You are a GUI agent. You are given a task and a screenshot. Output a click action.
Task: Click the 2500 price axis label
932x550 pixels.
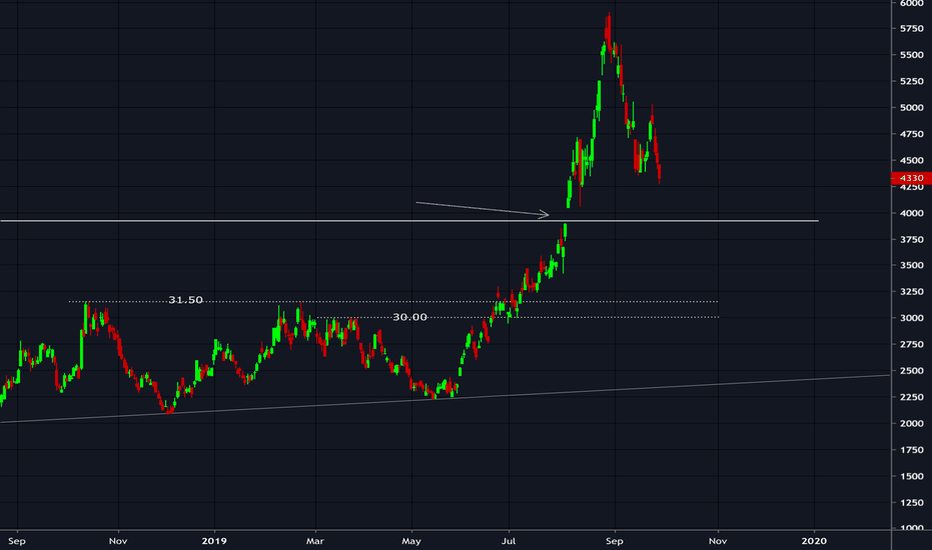click(x=912, y=370)
